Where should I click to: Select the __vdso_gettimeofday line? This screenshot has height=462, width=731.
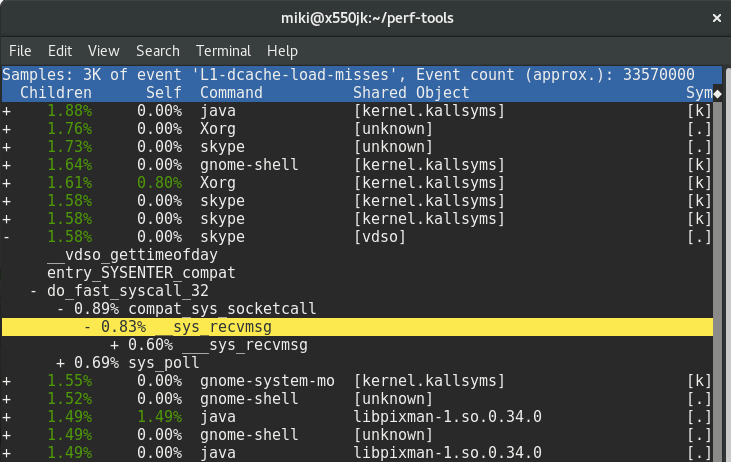coord(126,255)
